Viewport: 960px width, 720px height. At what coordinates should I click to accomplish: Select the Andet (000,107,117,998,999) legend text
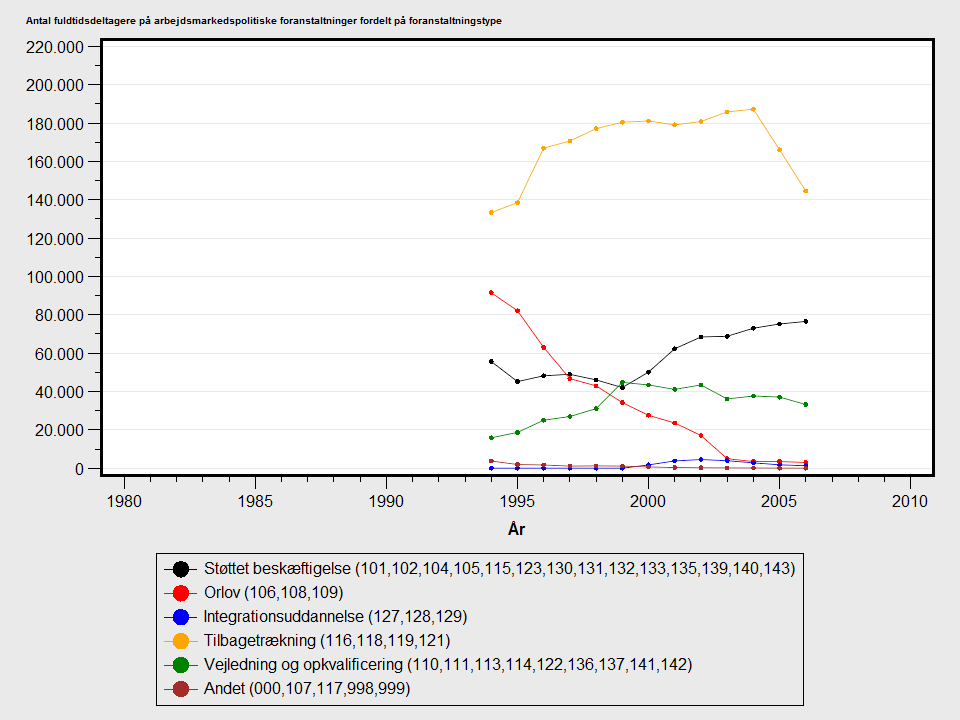tap(307, 689)
